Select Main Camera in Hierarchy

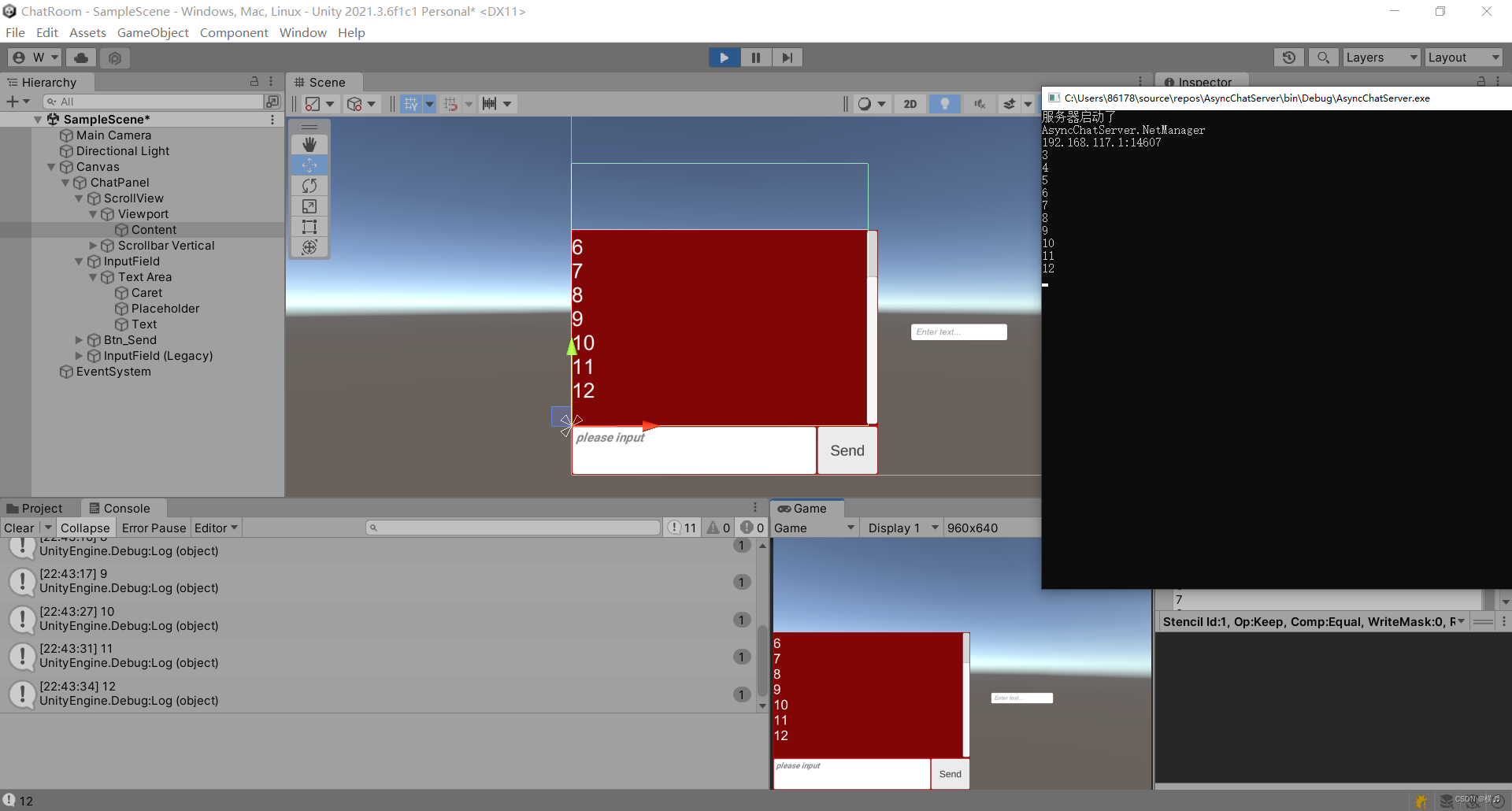click(x=113, y=135)
